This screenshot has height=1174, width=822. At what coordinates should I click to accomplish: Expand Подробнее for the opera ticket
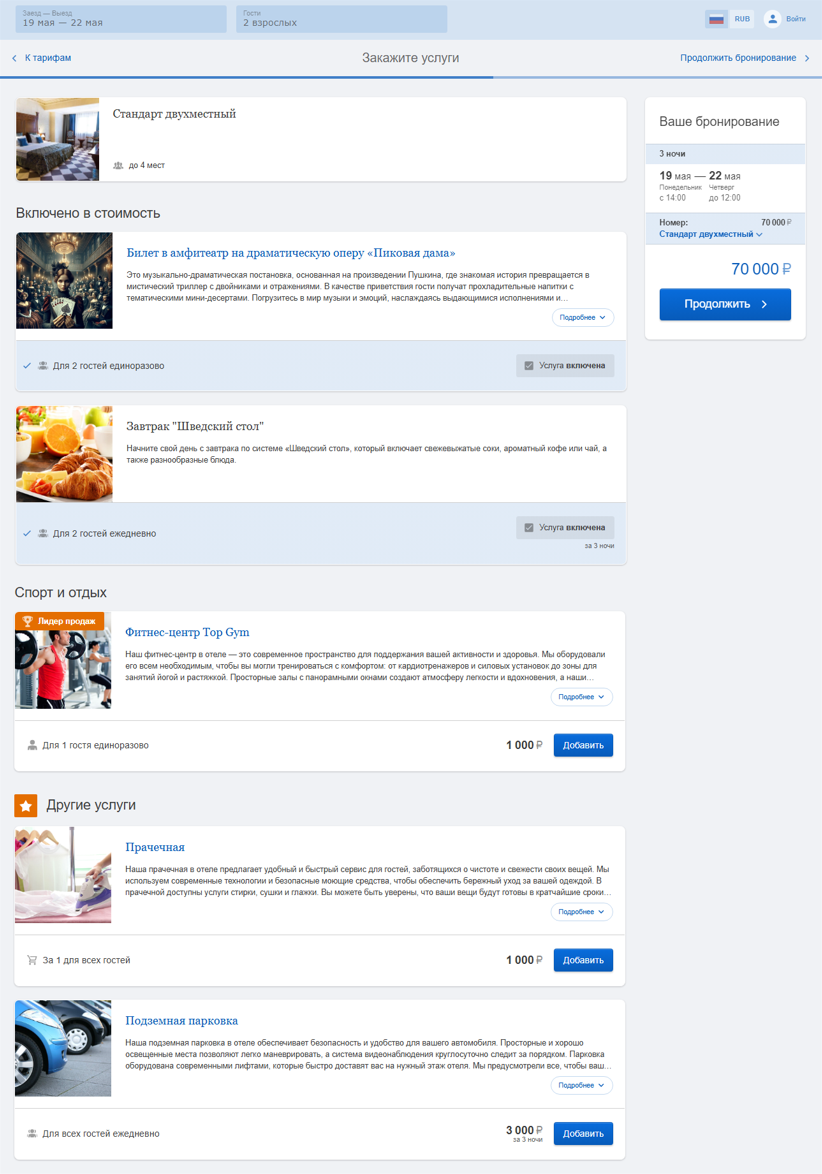tap(582, 317)
